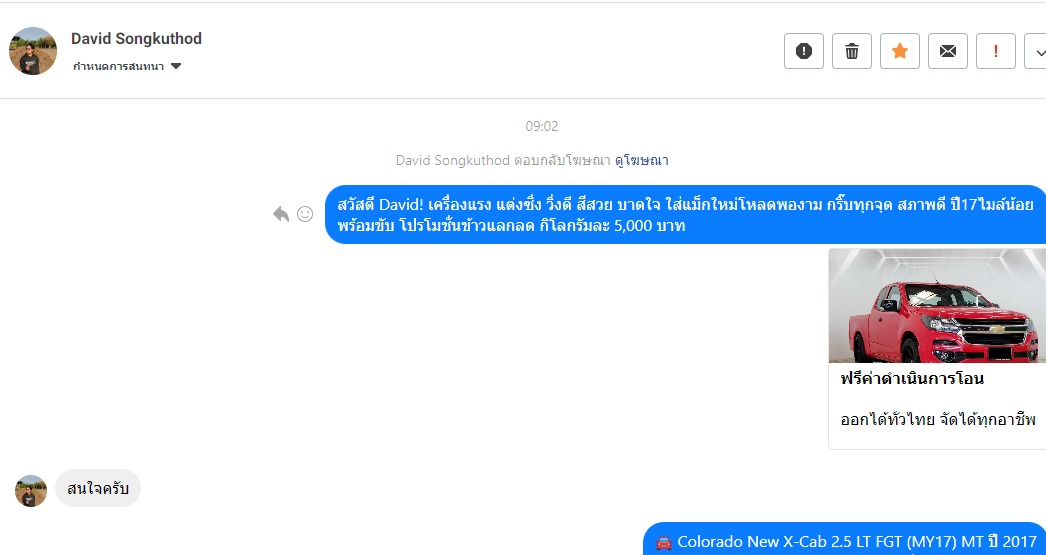This screenshot has height=555, width=1046.
Task: Open David Songkuthod's header profile picture
Action: (x=33, y=51)
